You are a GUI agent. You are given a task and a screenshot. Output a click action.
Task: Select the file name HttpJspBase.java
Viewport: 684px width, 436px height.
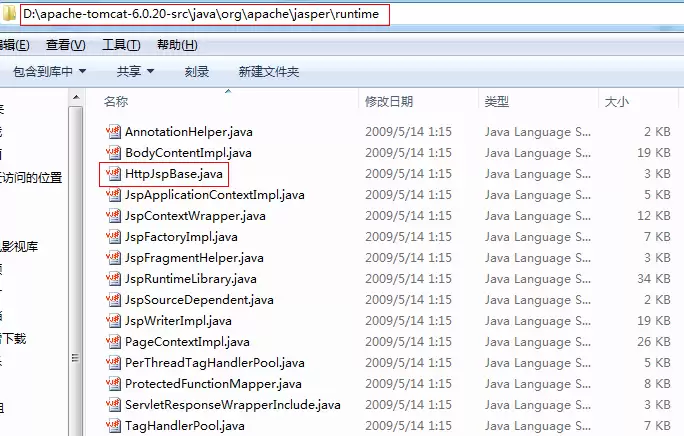[x=174, y=174]
